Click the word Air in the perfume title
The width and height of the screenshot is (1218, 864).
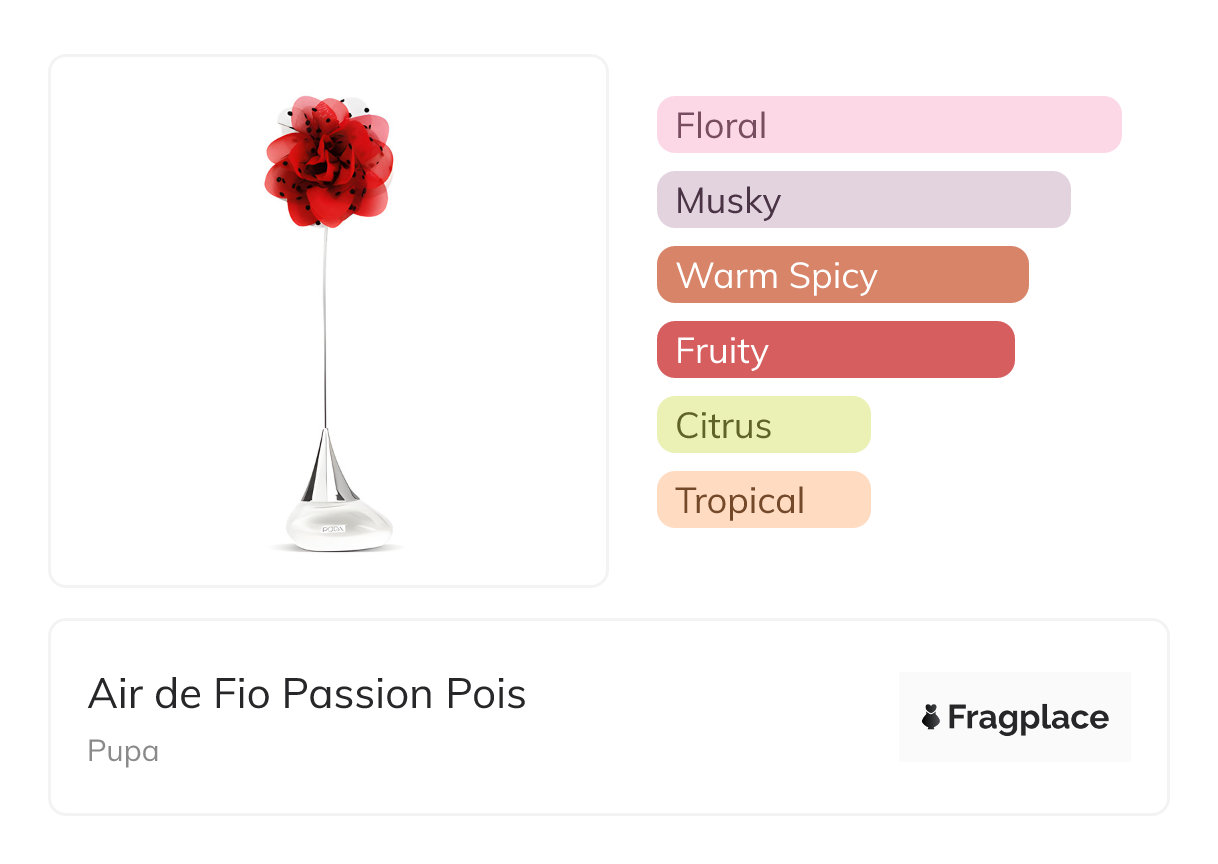point(112,694)
